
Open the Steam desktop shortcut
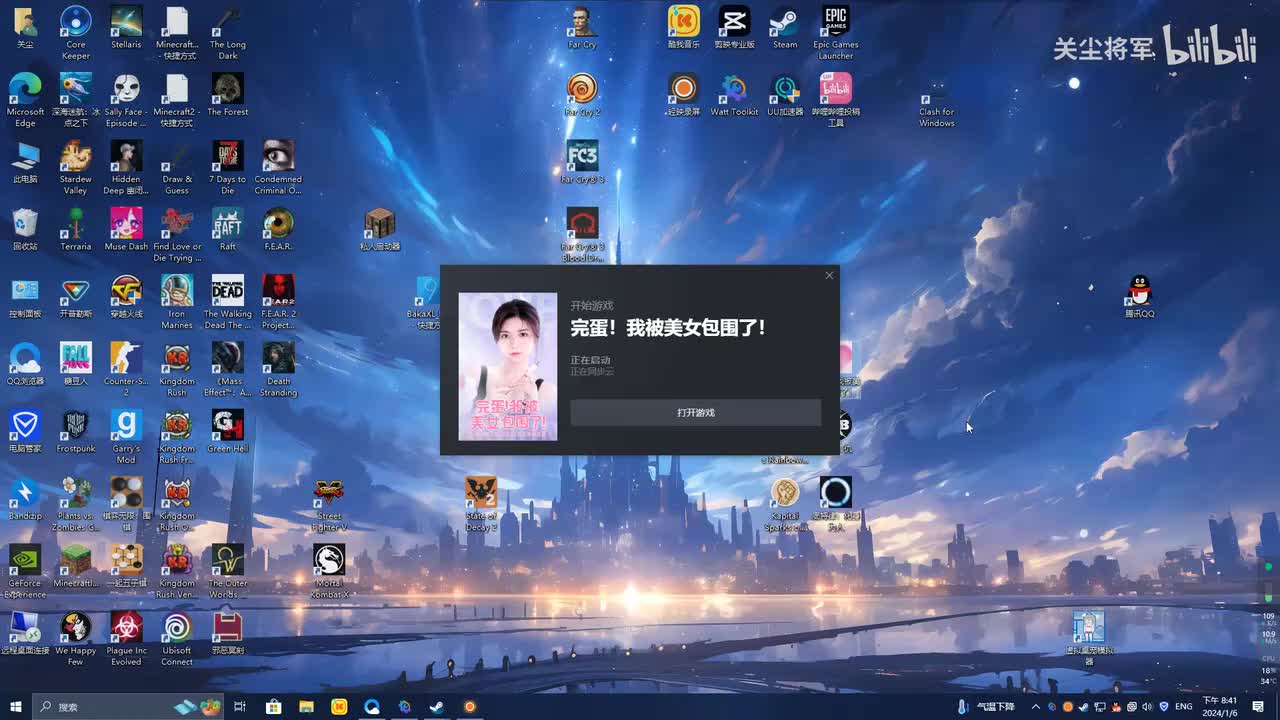[785, 28]
